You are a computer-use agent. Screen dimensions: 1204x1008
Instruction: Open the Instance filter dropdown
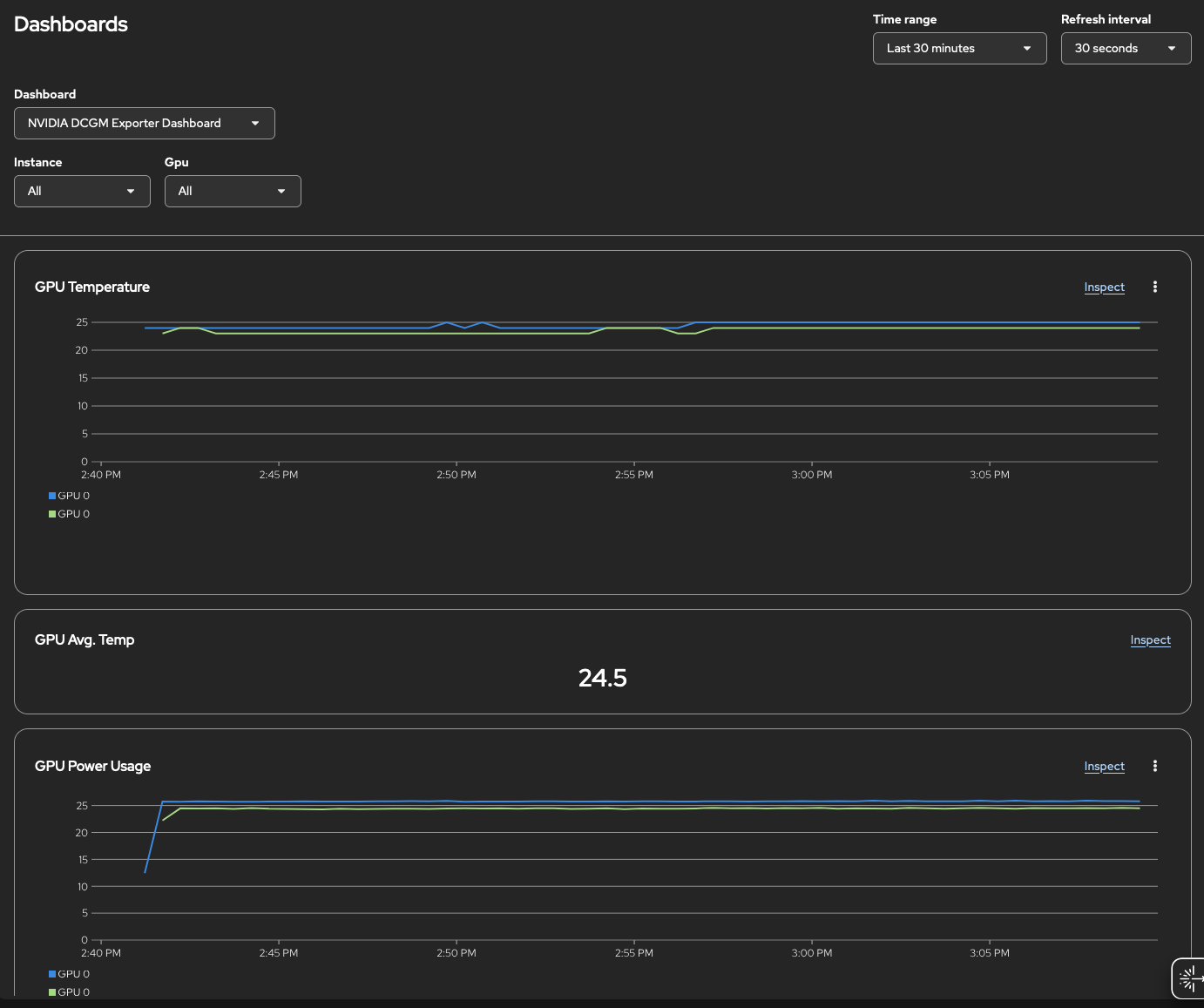(x=82, y=192)
